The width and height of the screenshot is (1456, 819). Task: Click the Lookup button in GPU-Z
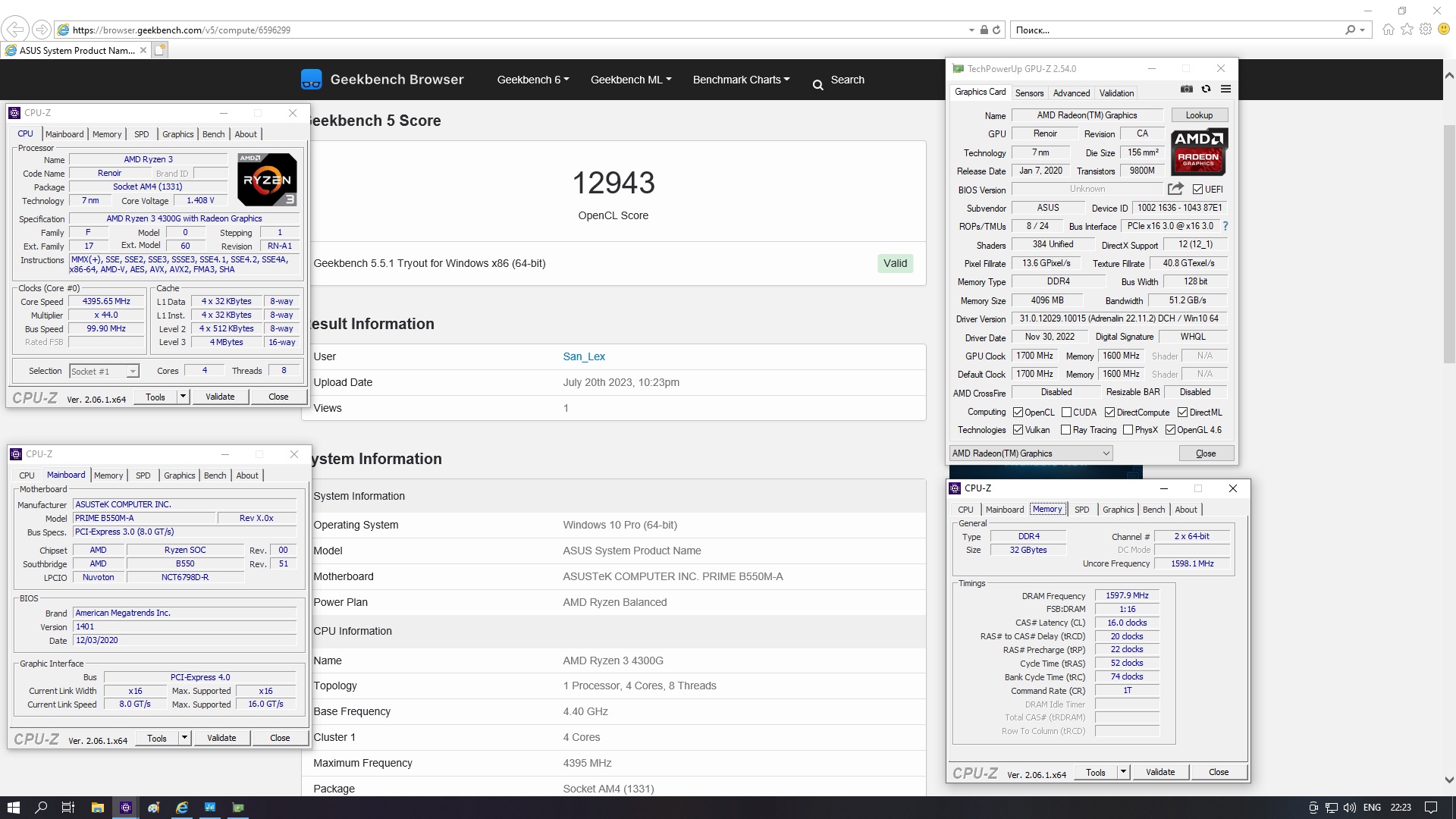click(x=1199, y=115)
